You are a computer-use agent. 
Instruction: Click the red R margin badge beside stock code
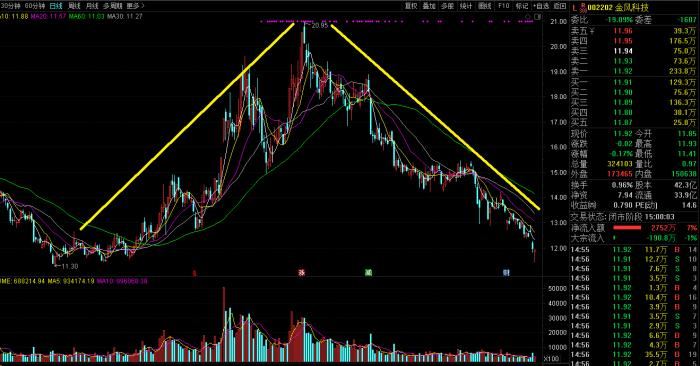click(x=582, y=6)
